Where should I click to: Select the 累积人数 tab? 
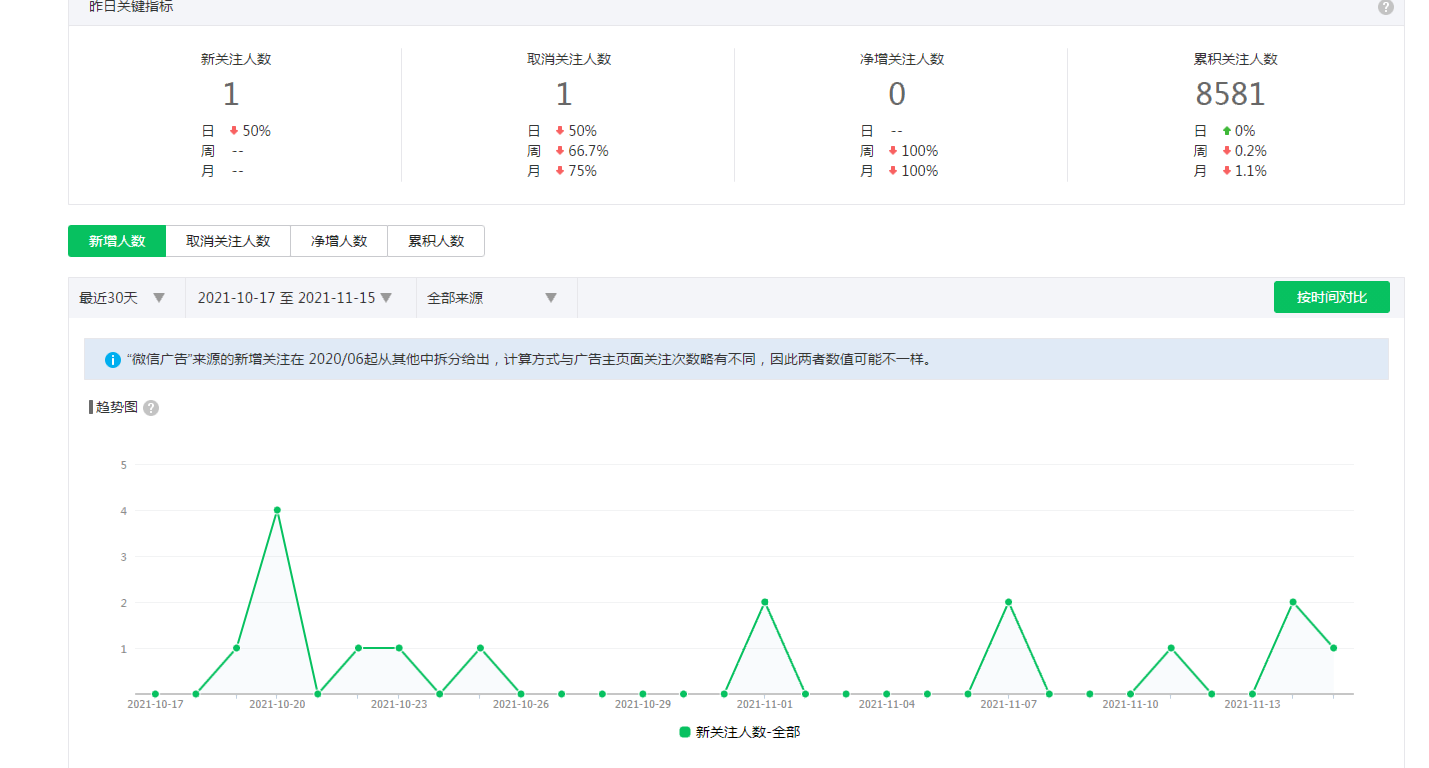click(436, 241)
